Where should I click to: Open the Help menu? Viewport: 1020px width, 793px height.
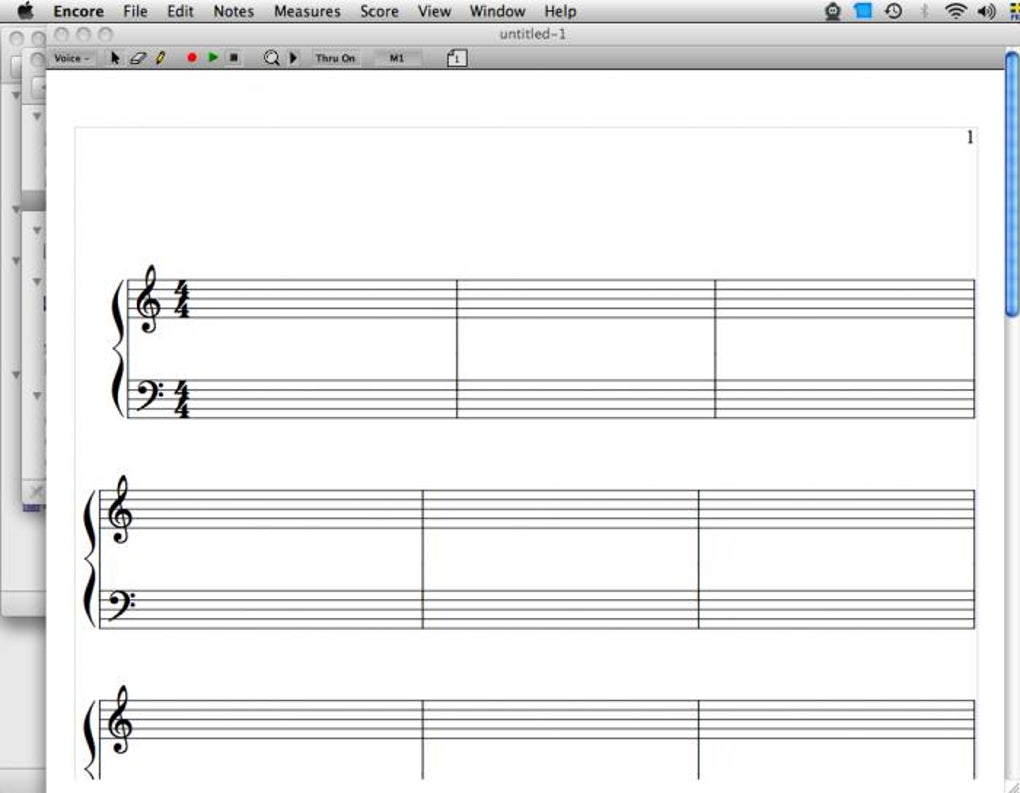560,11
